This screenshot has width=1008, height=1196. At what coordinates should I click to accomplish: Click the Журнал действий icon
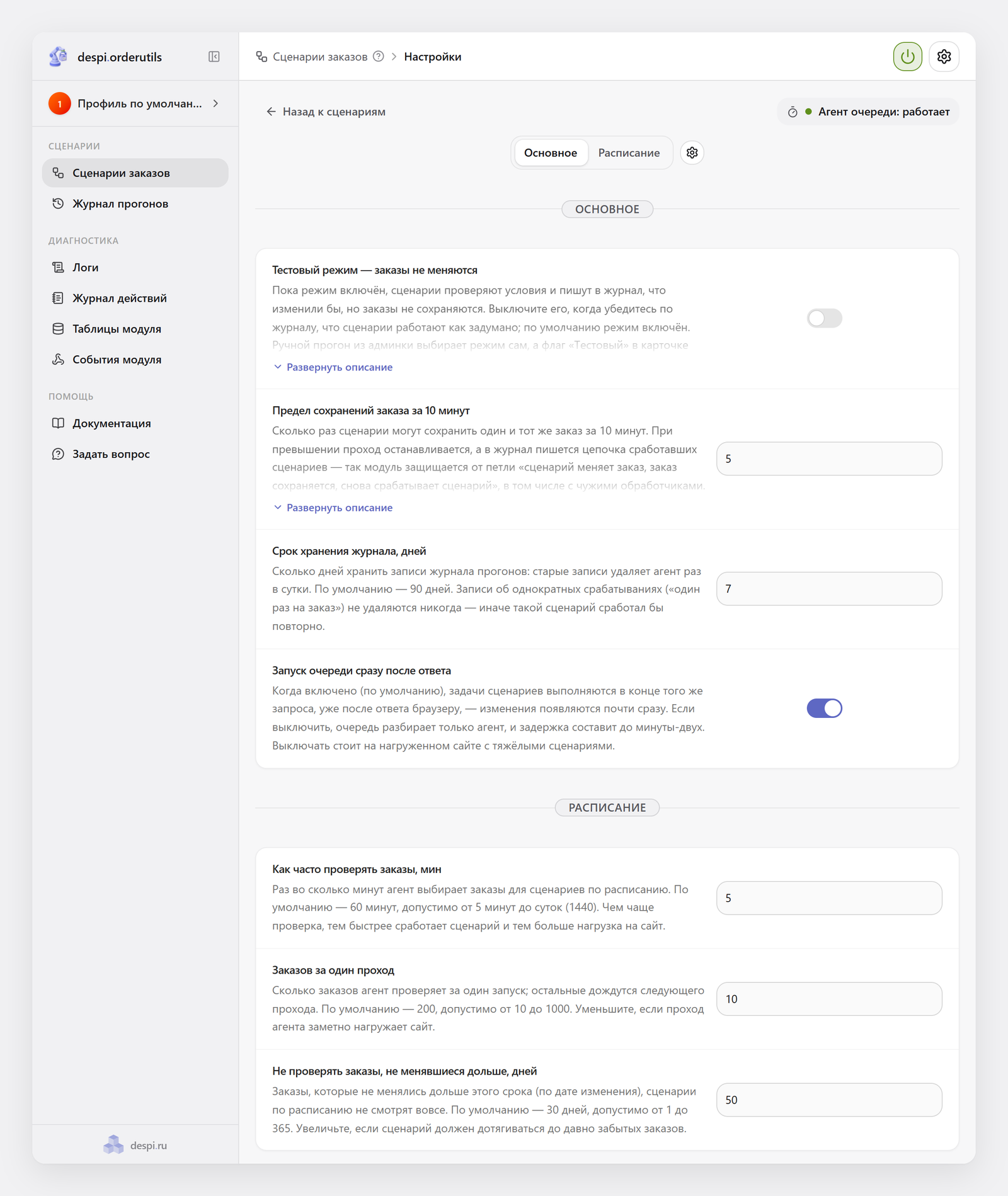tap(58, 298)
